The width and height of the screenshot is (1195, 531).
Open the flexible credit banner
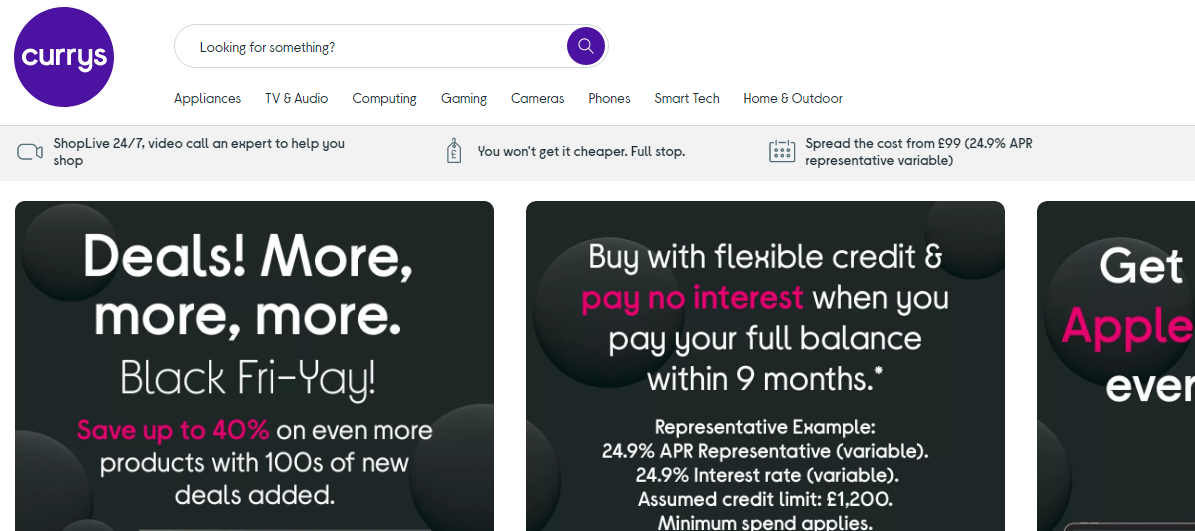point(765,365)
